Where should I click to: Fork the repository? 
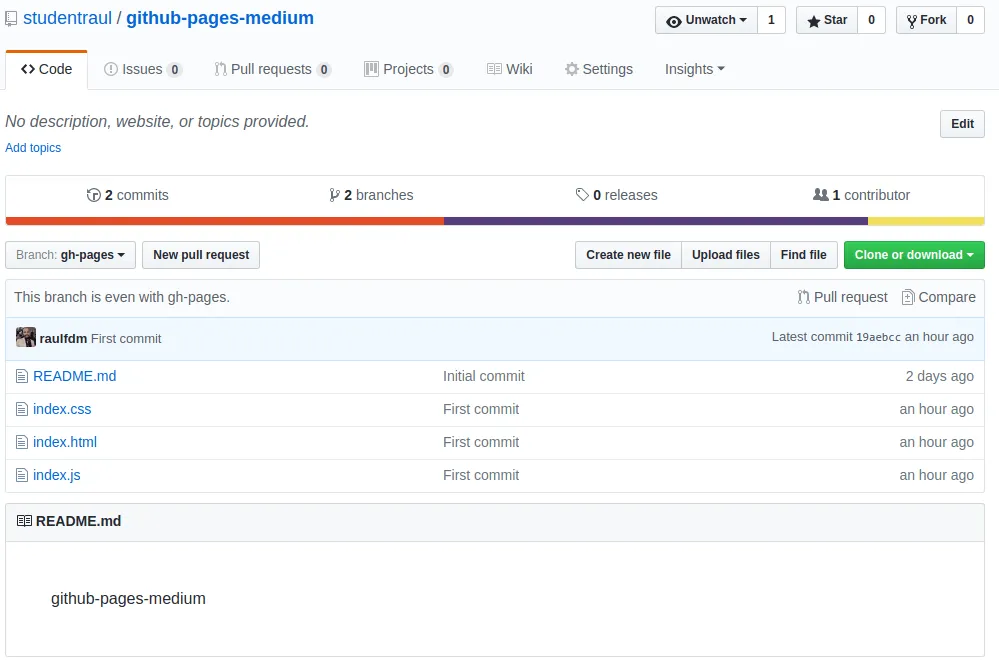926,20
